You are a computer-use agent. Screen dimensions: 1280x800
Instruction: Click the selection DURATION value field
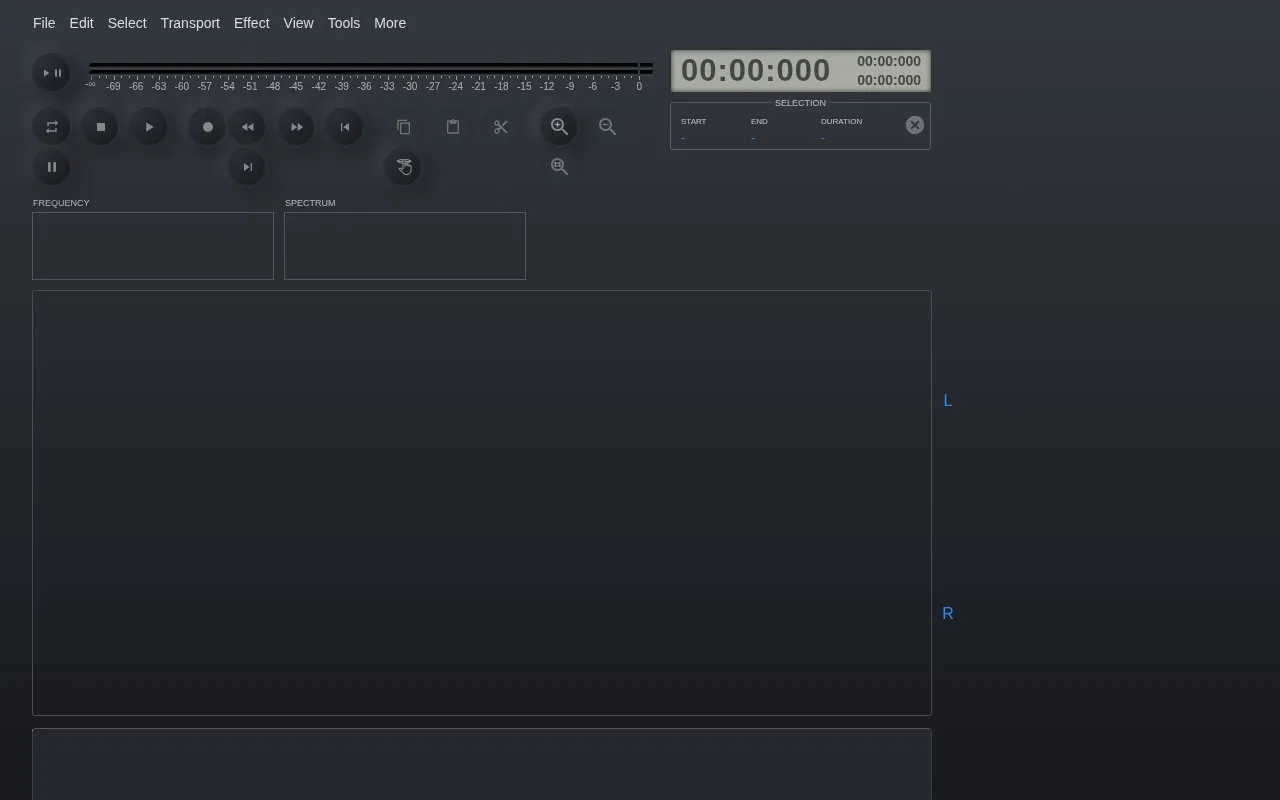point(823,138)
